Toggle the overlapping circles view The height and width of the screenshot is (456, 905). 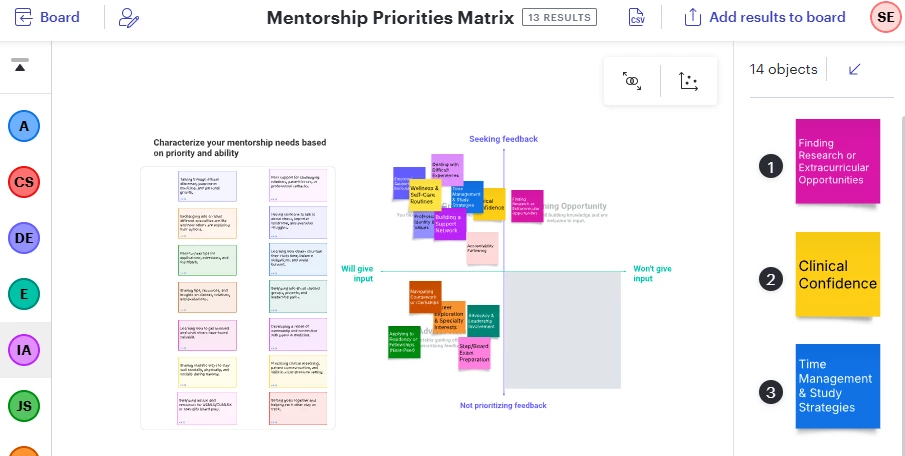(x=632, y=81)
